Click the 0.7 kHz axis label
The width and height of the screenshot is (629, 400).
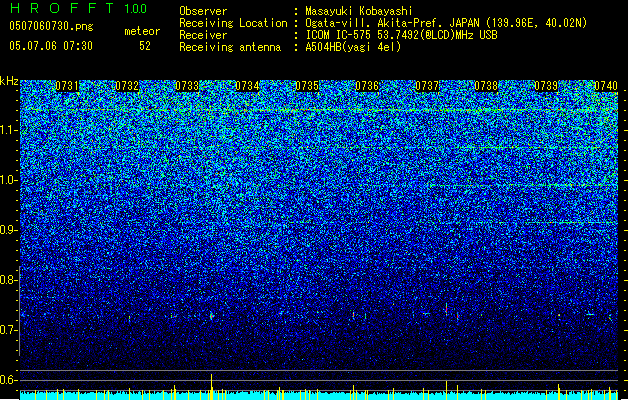coord(8,330)
